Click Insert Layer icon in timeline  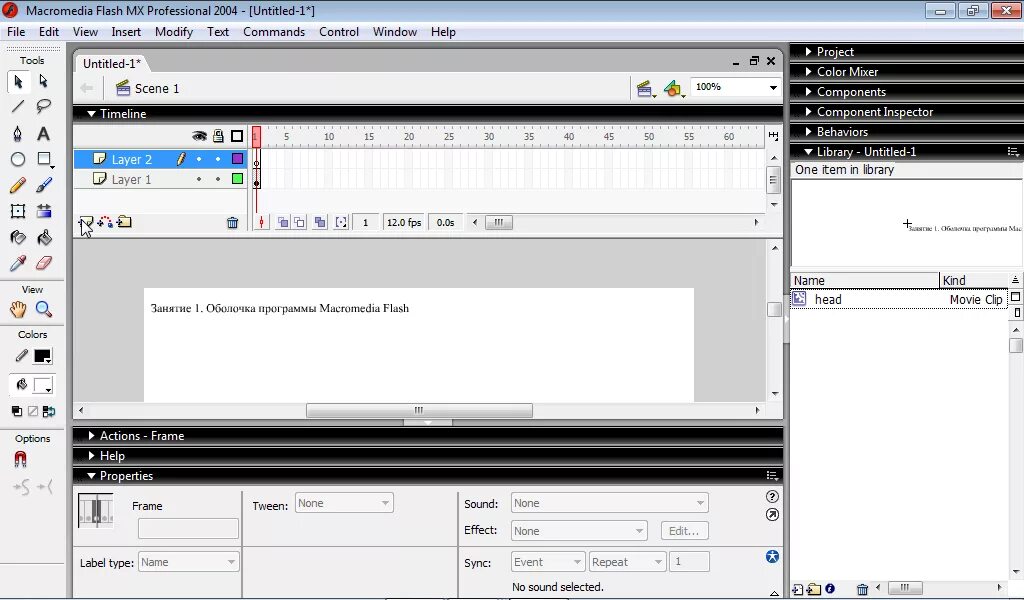(86, 223)
